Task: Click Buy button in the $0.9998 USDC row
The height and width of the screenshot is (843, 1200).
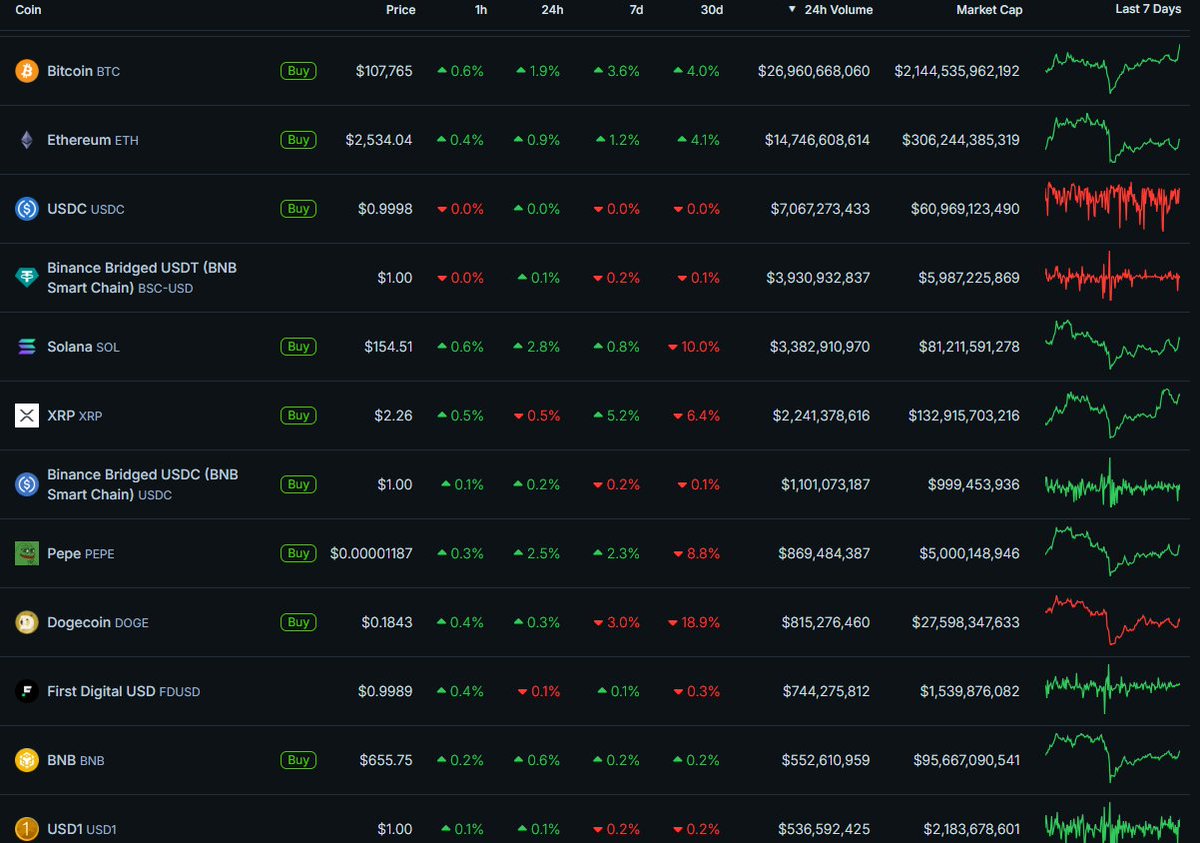Action: click(298, 209)
